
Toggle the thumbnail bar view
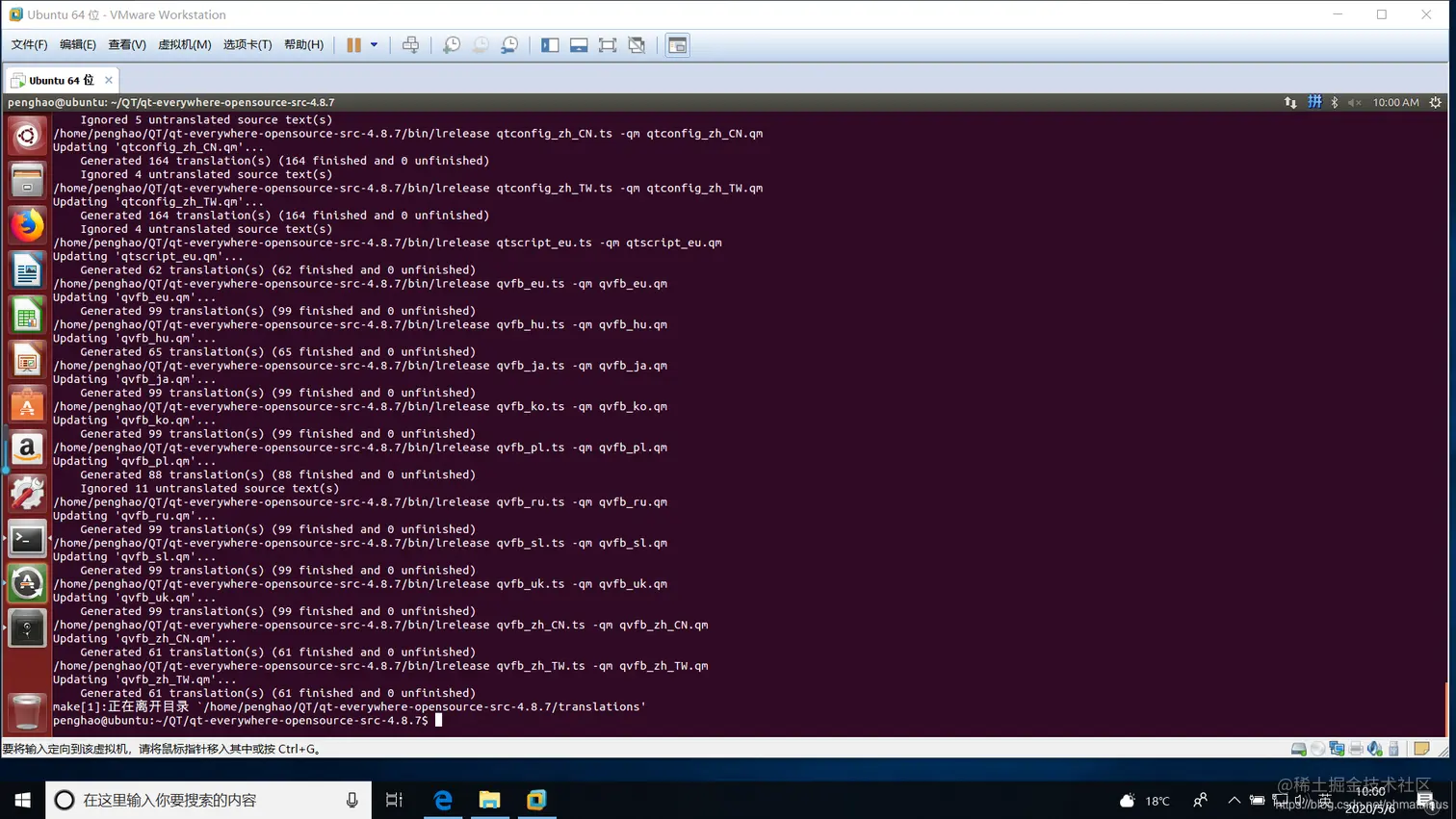point(579,44)
